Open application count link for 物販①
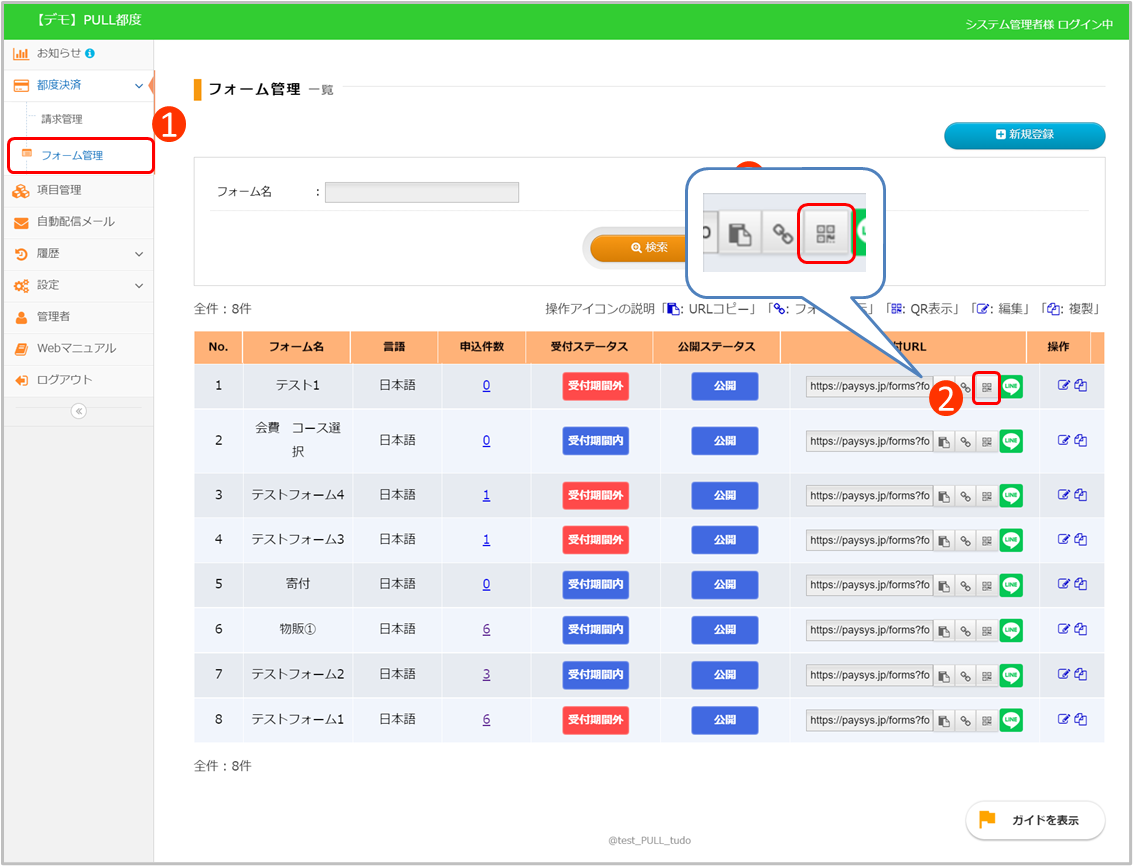 [x=486, y=630]
